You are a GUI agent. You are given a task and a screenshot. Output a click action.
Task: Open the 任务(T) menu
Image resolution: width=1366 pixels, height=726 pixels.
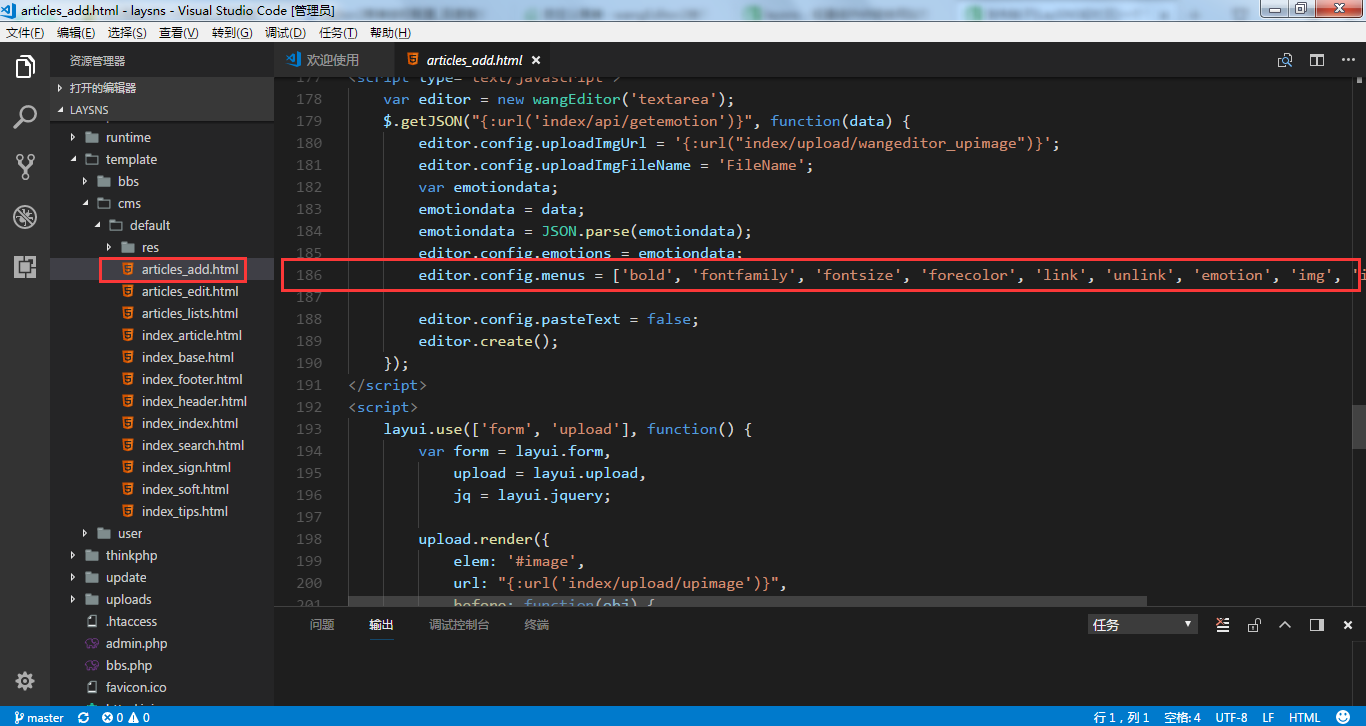click(338, 33)
